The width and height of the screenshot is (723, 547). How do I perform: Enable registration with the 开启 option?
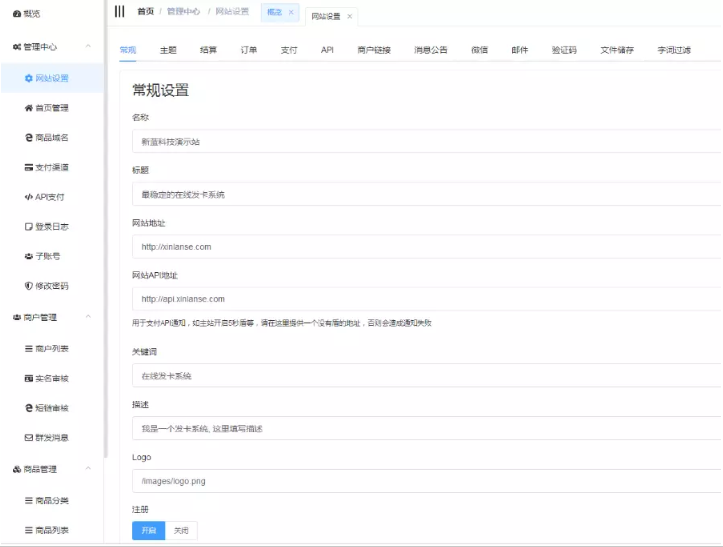click(x=148, y=530)
